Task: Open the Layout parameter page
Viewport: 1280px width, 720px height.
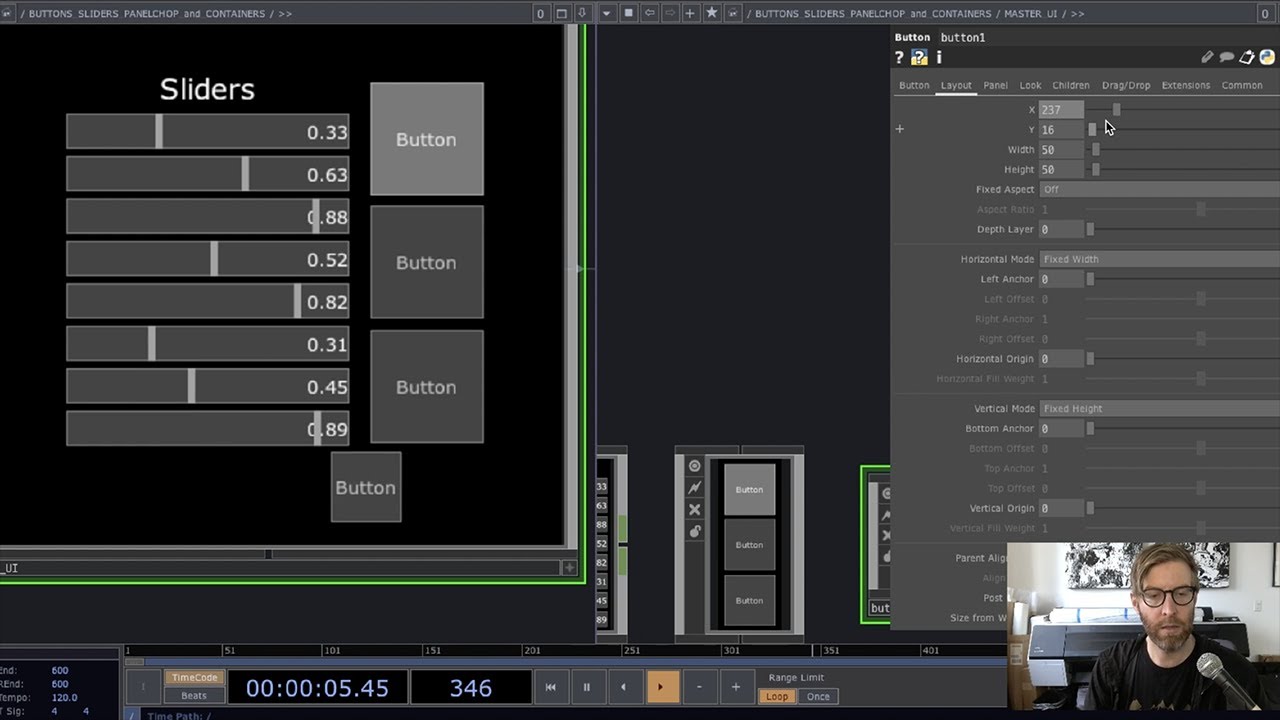Action: tap(956, 85)
